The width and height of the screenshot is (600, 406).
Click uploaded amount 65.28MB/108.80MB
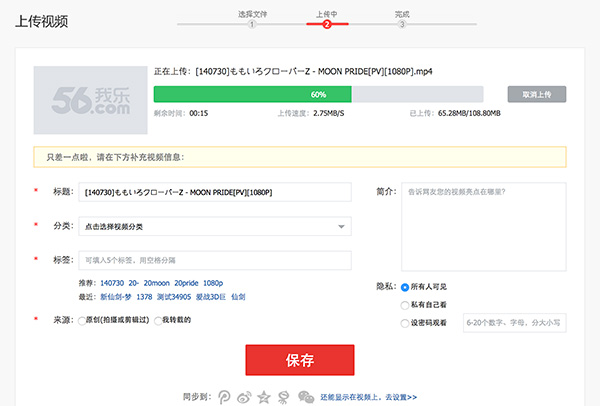tap(469, 113)
